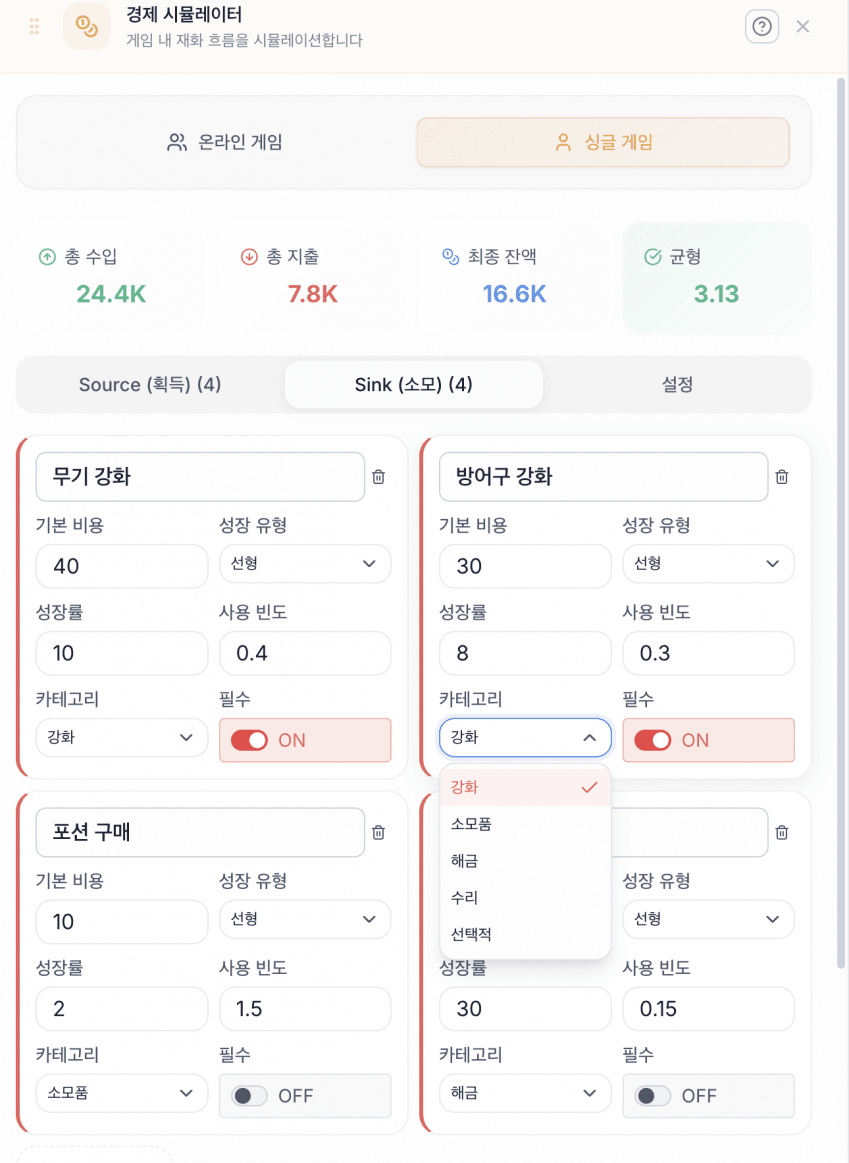849x1163 pixels.
Task: Delete the 방어구 강화 sink item
Action: pos(782,477)
